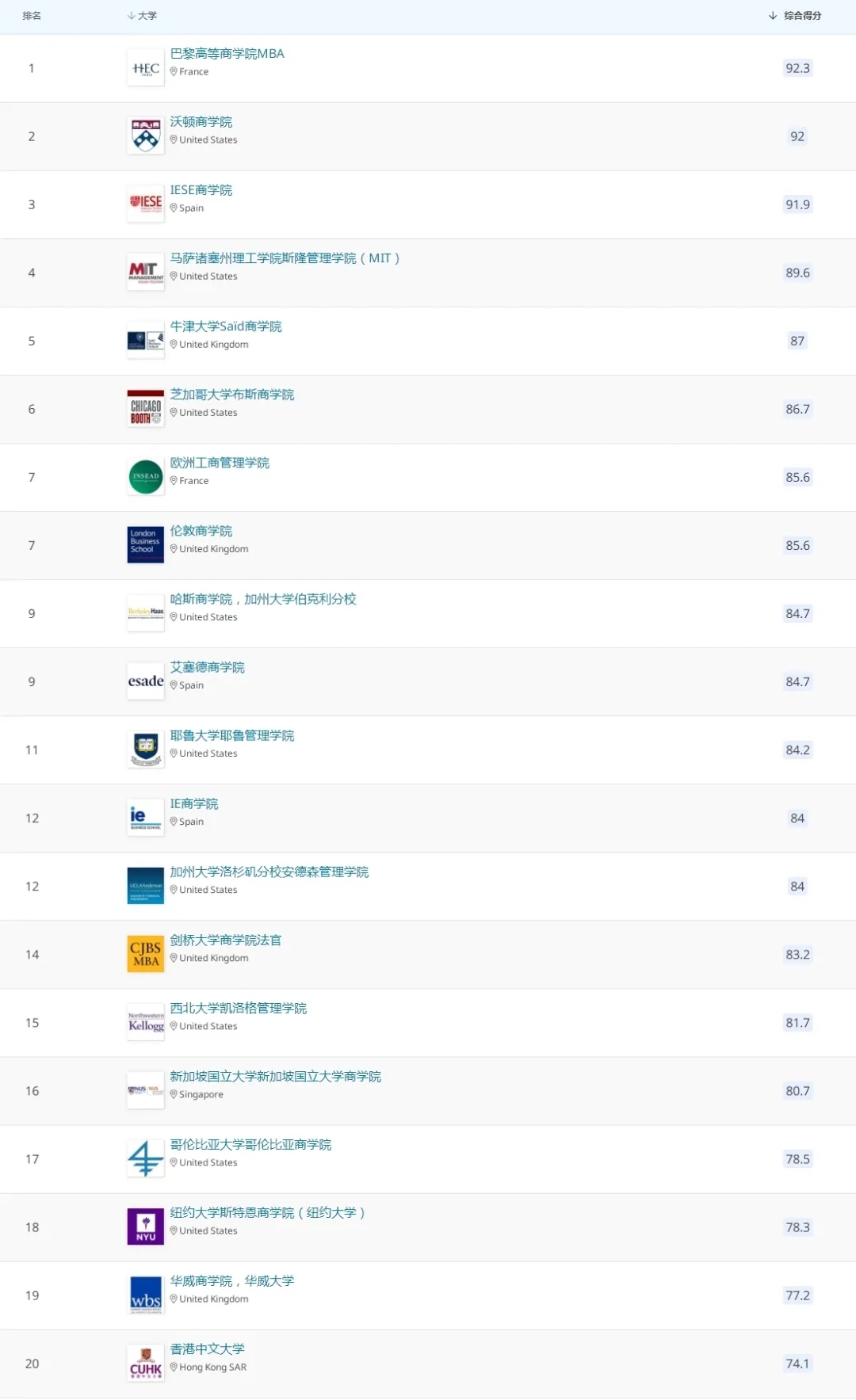Screen dimensions: 856x1400
Task: Click the 86.7 score value
Action: pos(797,409)
